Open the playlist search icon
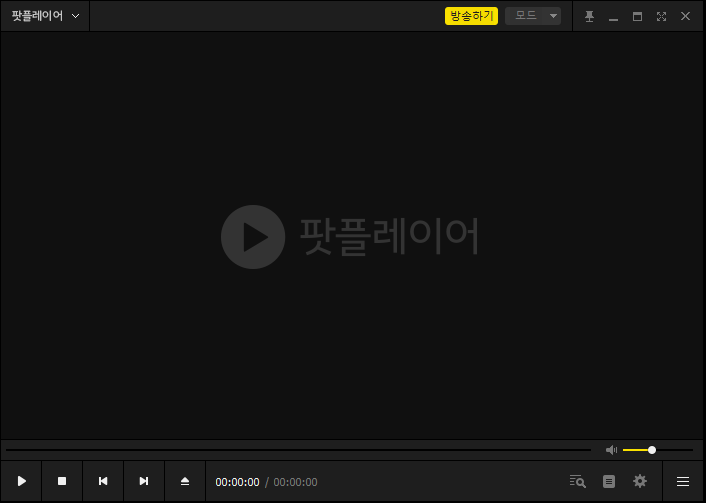Image resolution: width=706 pixels, height=503 pixels. (578, 481)
